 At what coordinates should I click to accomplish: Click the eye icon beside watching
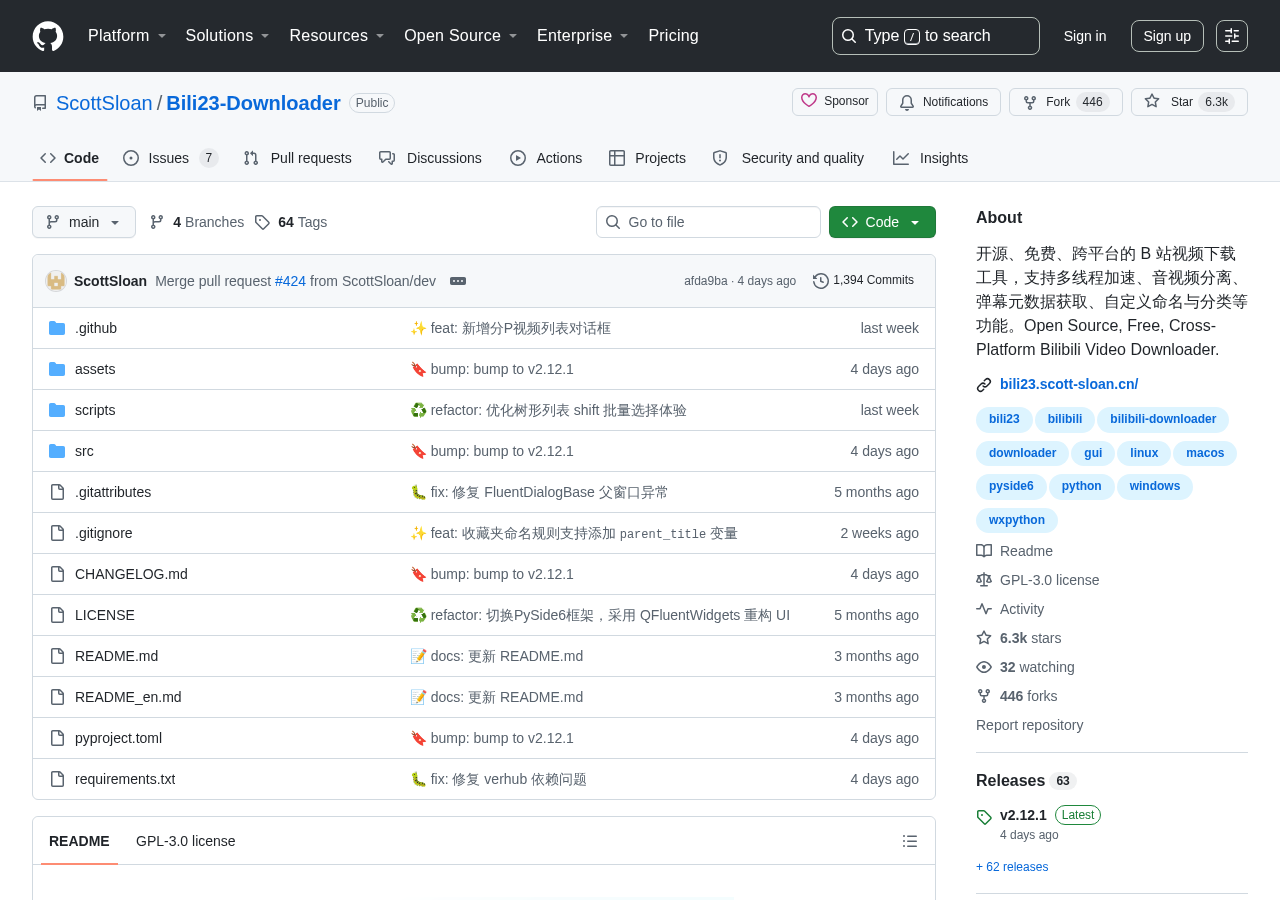tap(984, 667)
